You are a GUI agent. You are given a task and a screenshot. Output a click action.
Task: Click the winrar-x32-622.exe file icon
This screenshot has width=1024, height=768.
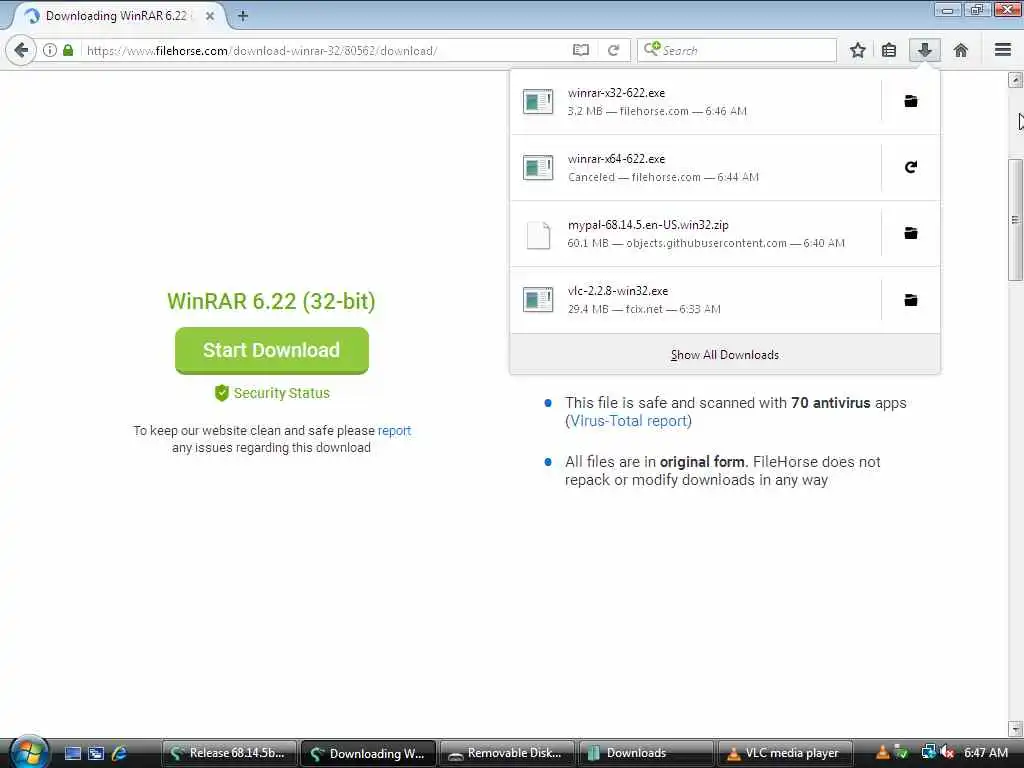538,101
